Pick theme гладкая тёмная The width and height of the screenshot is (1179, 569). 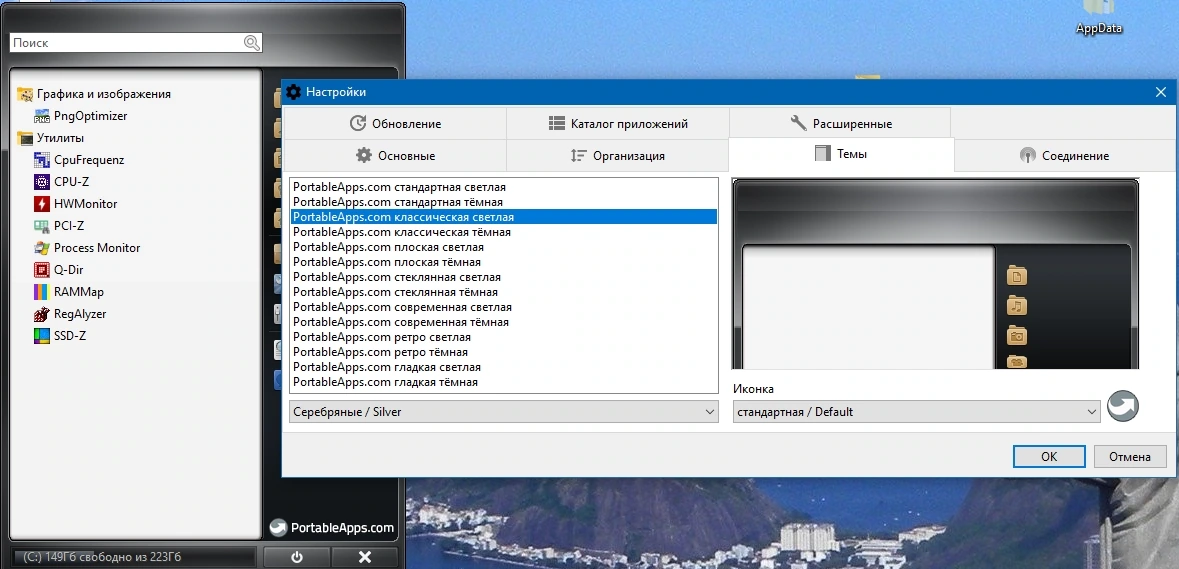tap(504, 382)
